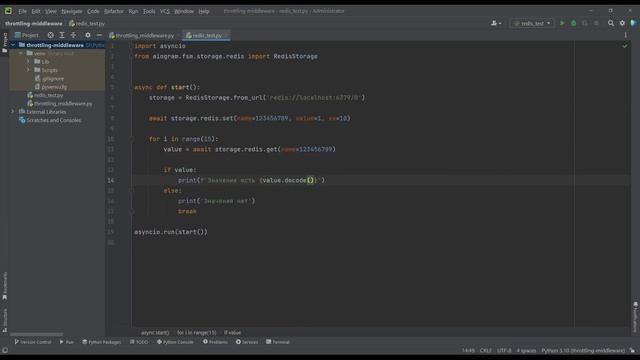Click 'async start()' editor breadcrumb

point(155,333)
